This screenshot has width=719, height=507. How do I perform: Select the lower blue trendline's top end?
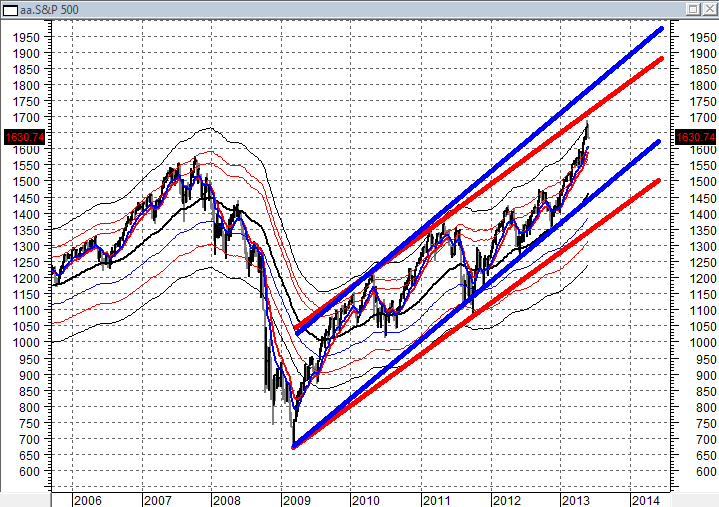point(658,142)
